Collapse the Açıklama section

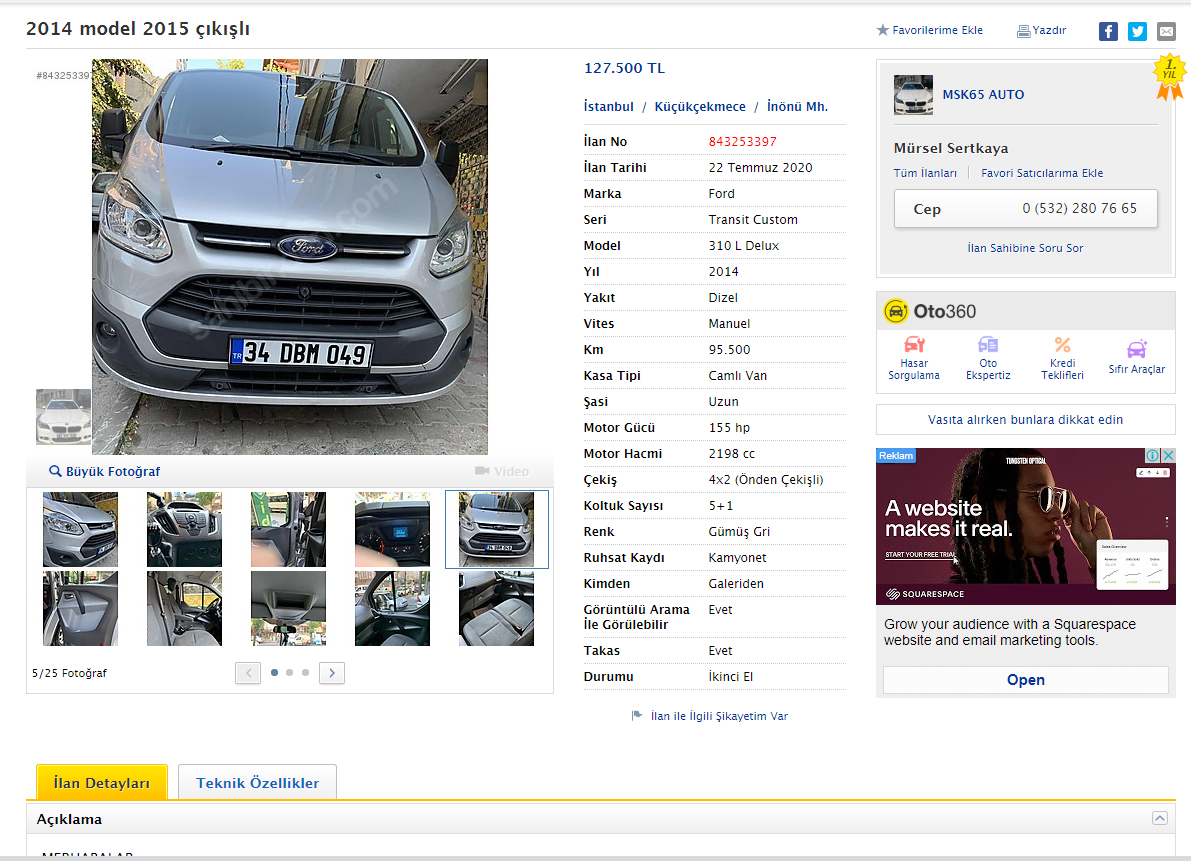(x=1160, y=818)
